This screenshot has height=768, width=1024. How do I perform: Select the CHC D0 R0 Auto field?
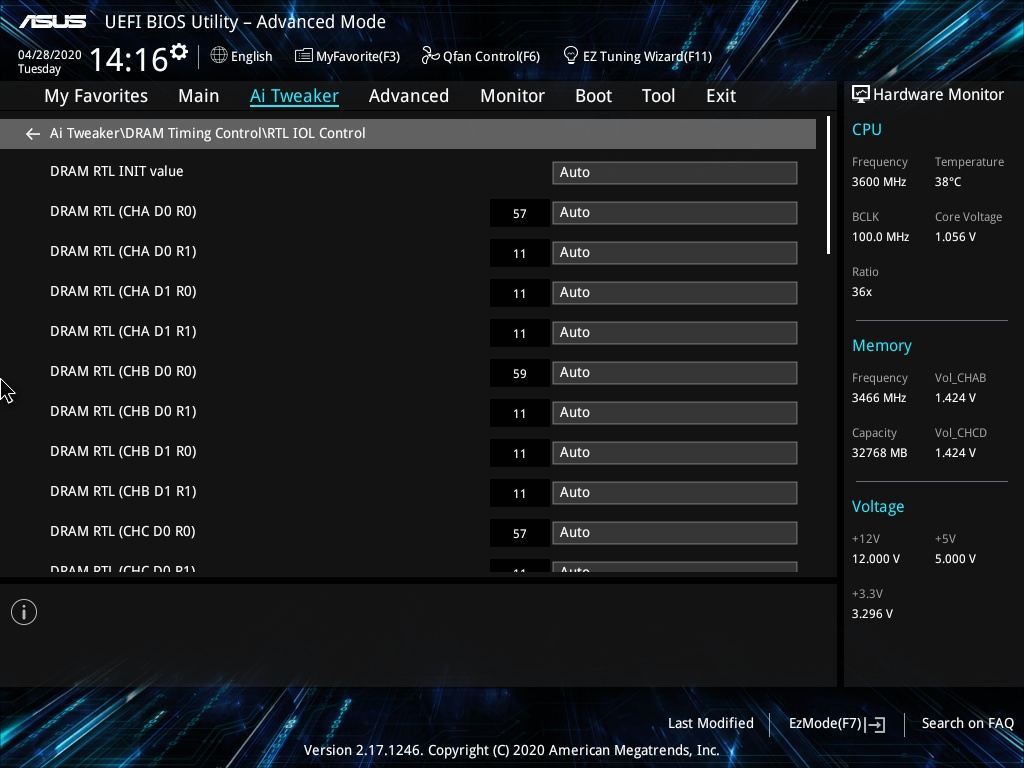tap(675, 532)
